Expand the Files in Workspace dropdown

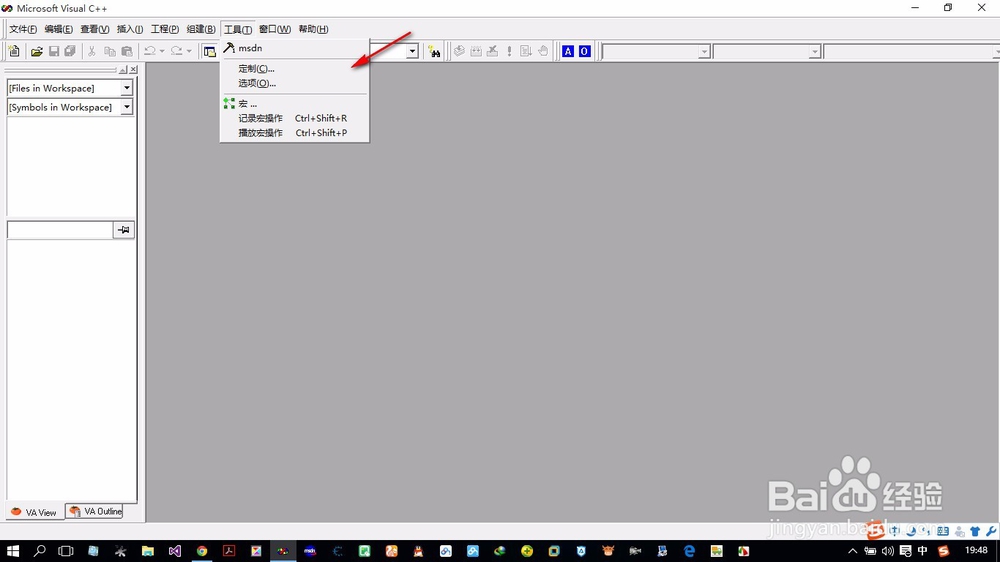tap(127, 88)
